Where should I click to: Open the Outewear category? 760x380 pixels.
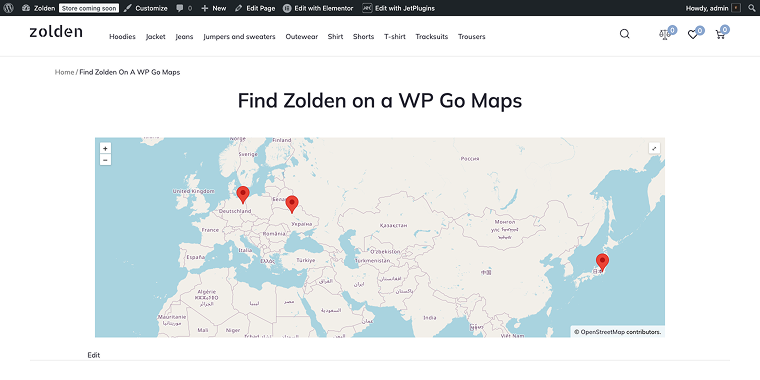click(x=301, y=37)
